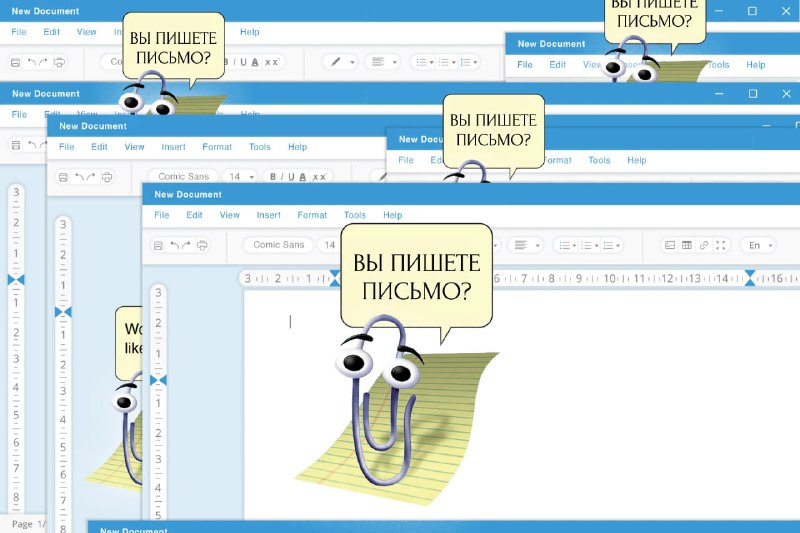800x533 pixels.
Task: Click superscript xx in the topmost back window
Action: tap(271, 62)
